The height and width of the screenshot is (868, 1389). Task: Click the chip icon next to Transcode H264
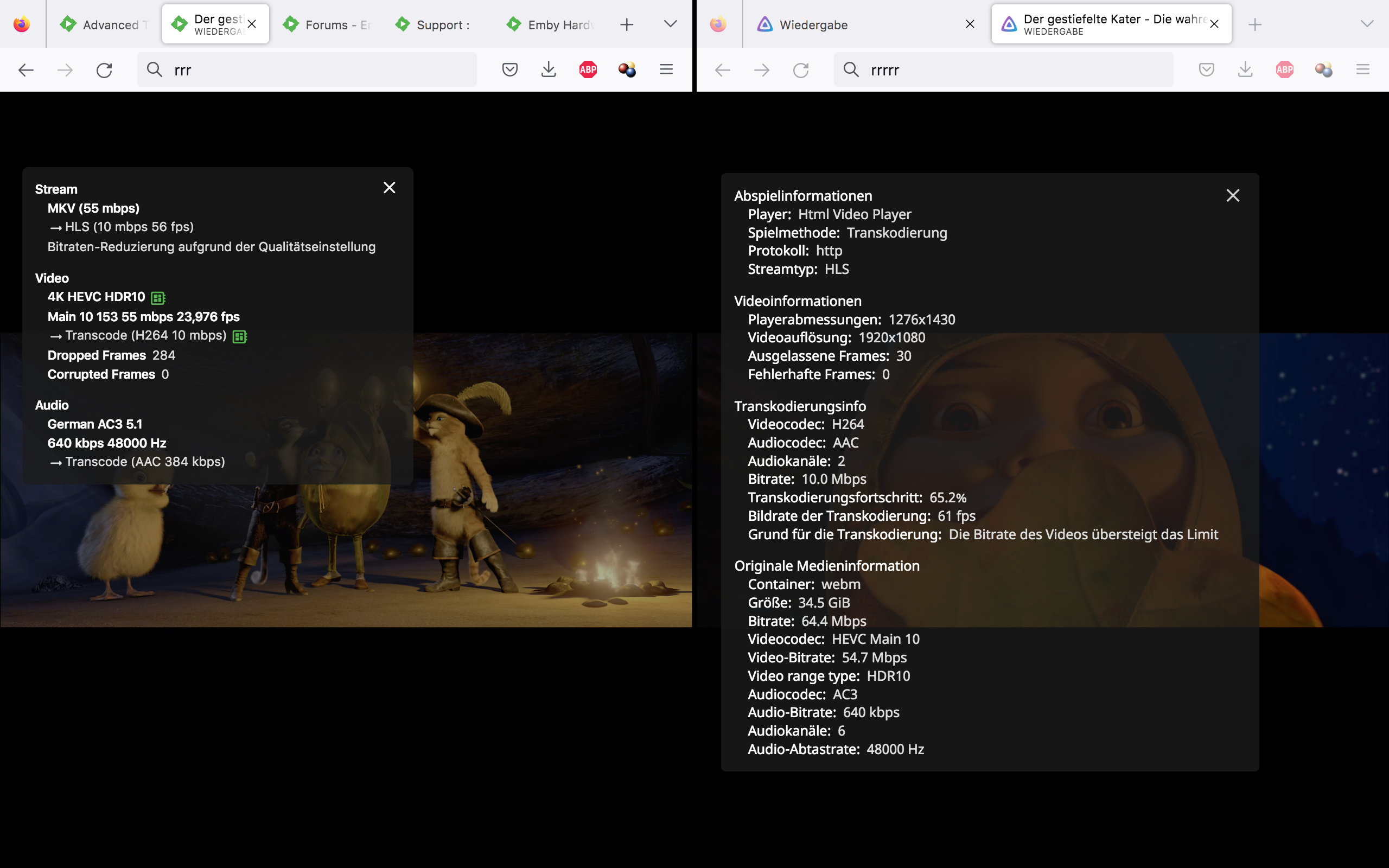[x=240, y=336]
